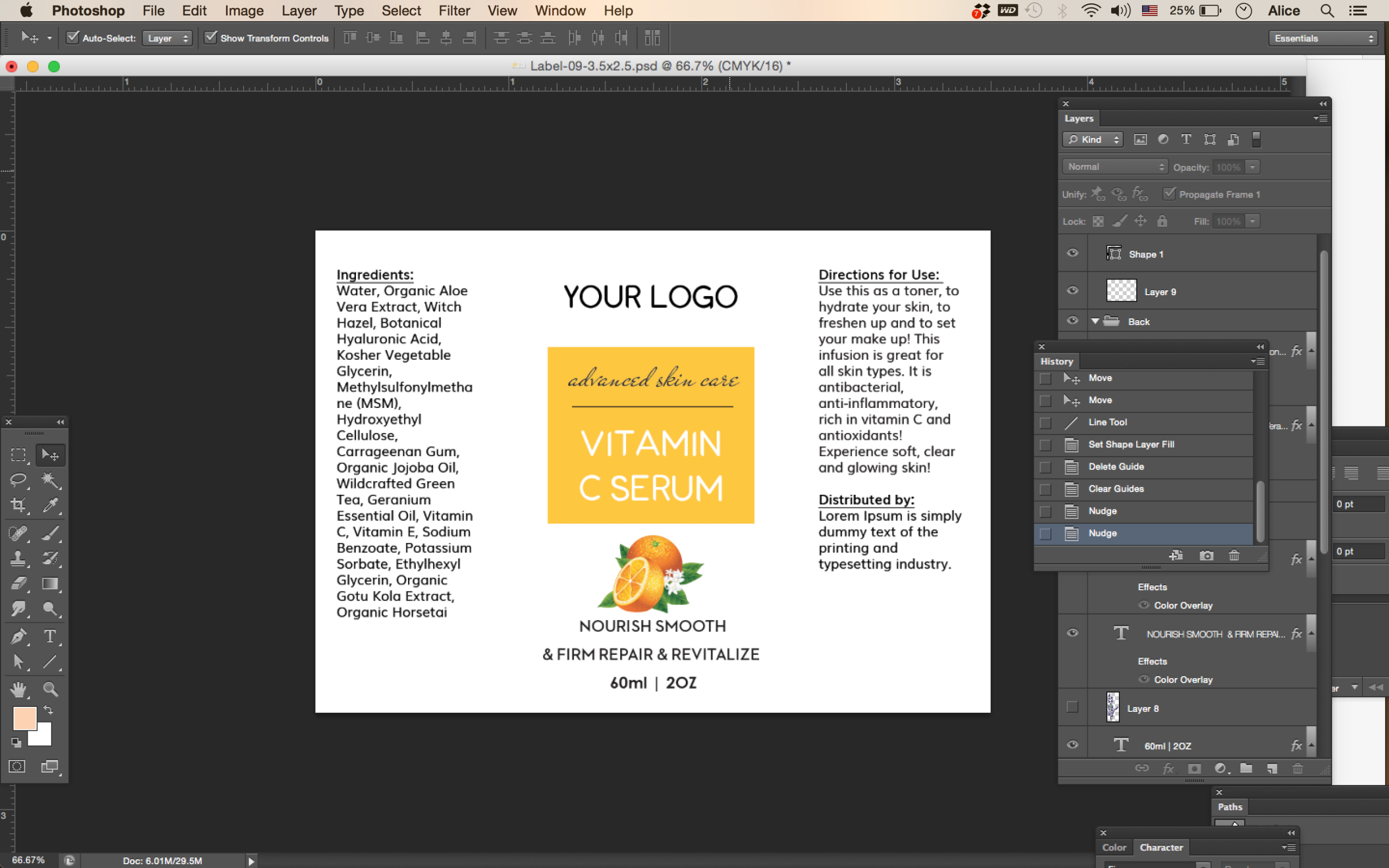Select the Magic Wand tool

[x=50, y=480]
